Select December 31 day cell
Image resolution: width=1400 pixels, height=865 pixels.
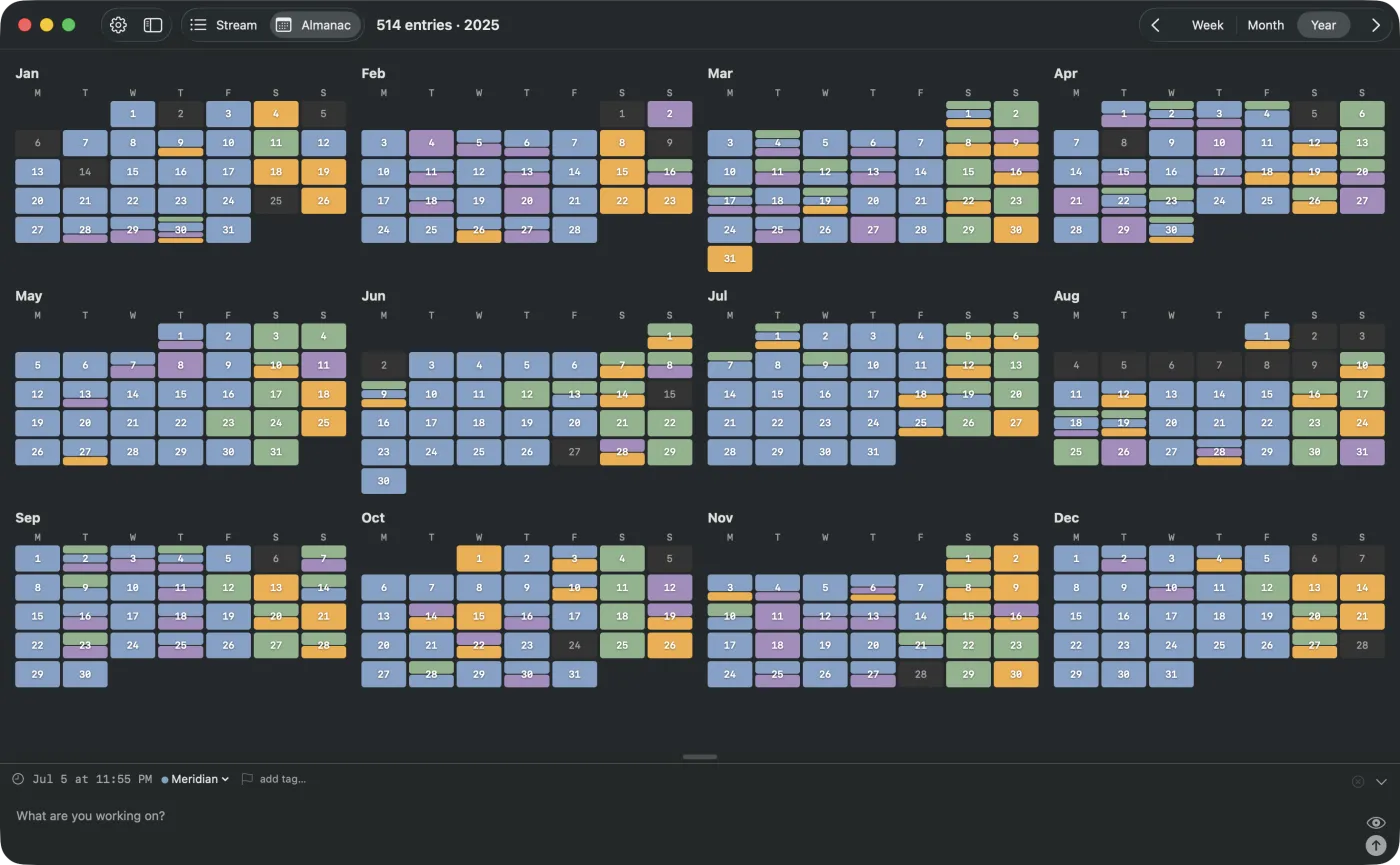tap(1171, 674)
